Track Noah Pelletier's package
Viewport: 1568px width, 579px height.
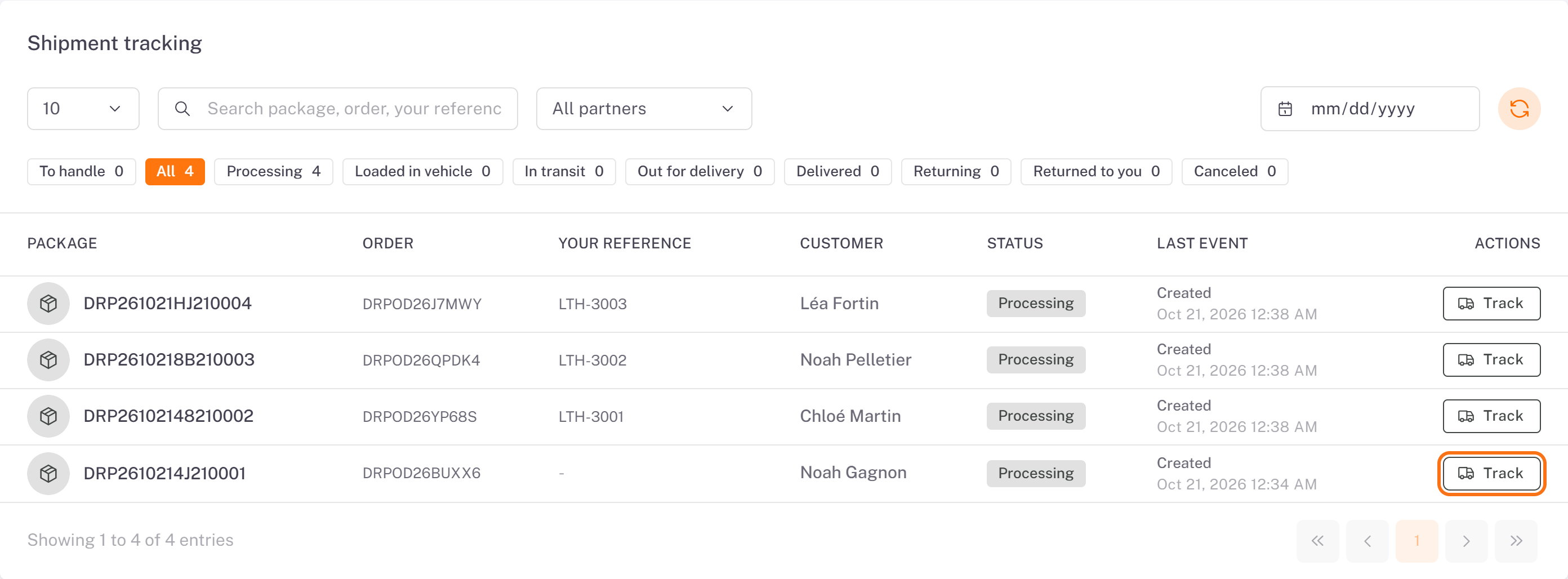(1491, 360)
